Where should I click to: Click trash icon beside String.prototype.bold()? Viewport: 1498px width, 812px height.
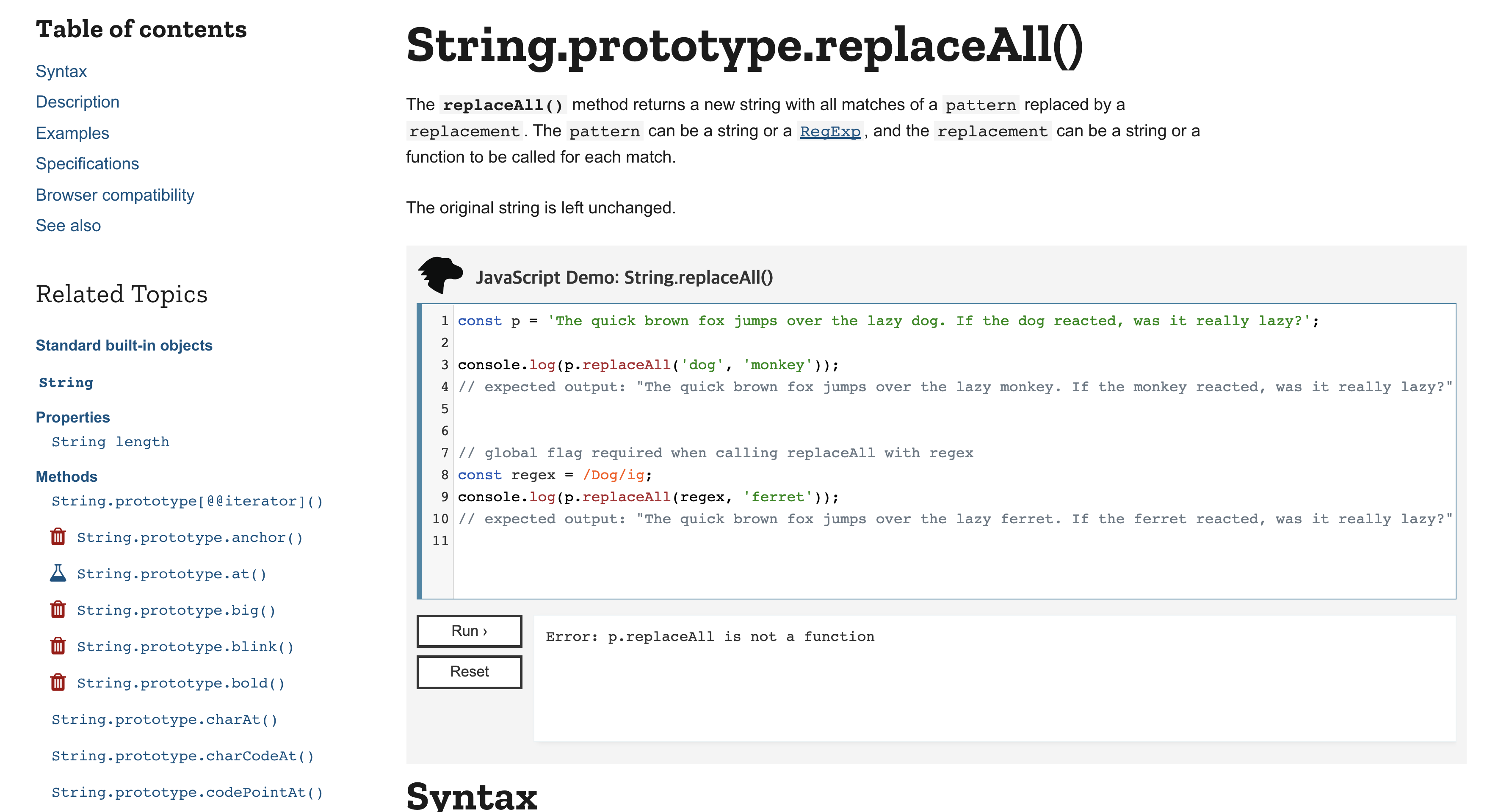click(58, 682)
